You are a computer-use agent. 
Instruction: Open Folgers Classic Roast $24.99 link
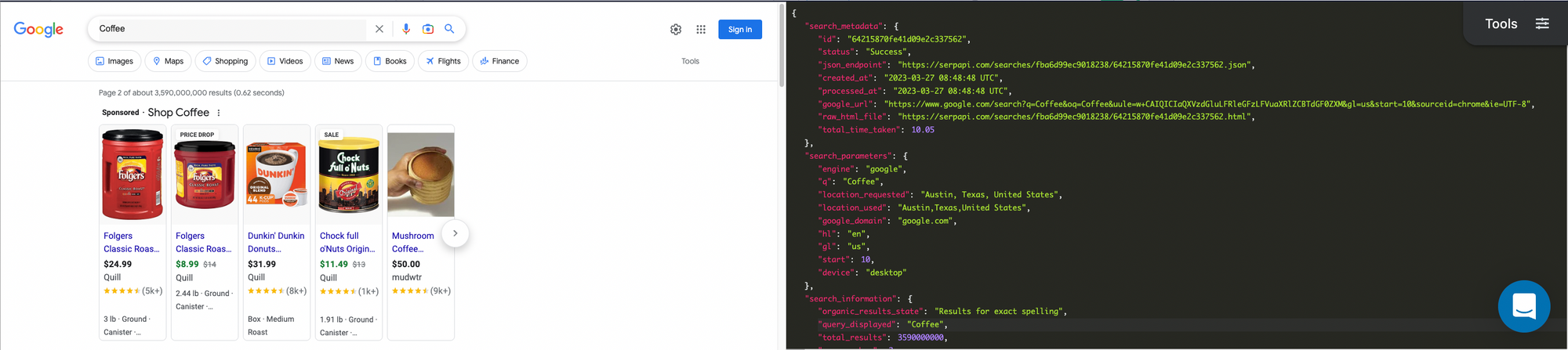tap(131, 242)
